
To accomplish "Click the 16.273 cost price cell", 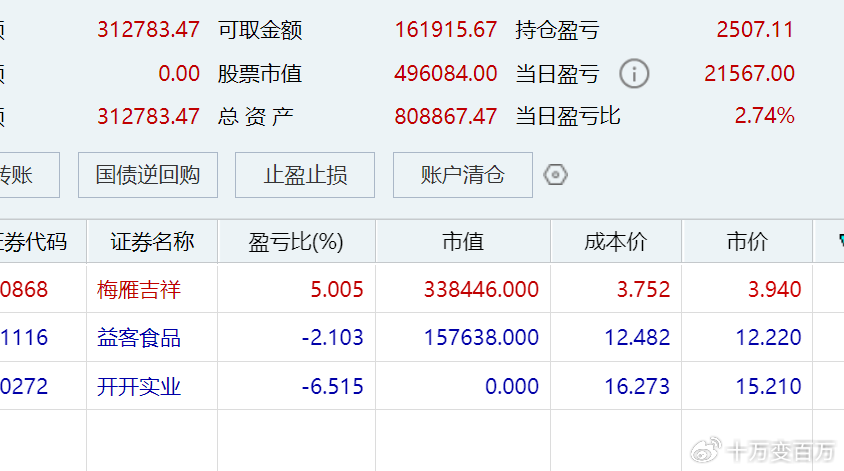I will click(x=637, y=386).
